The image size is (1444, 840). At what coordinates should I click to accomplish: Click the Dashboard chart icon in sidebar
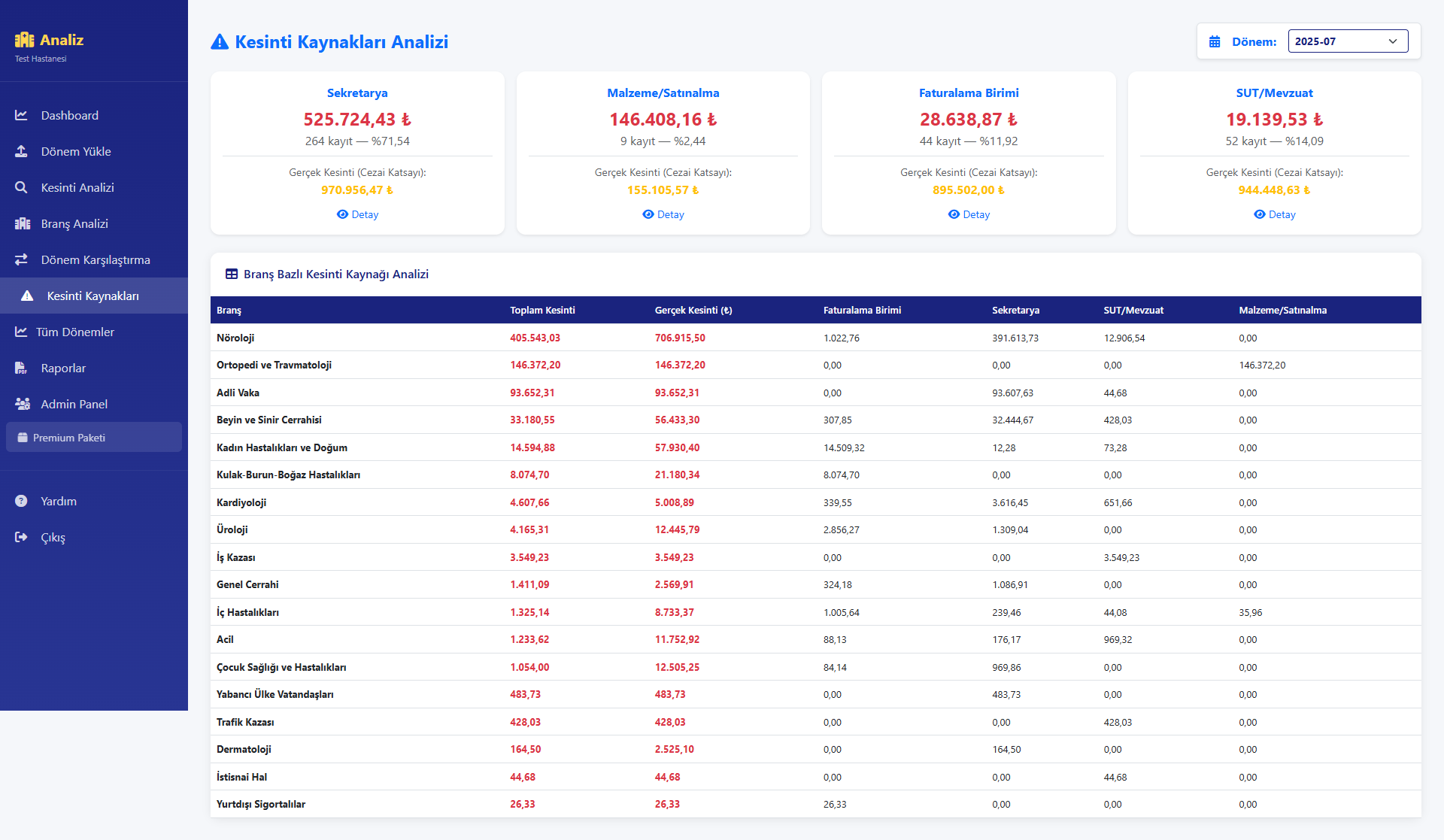coord(21,115)
